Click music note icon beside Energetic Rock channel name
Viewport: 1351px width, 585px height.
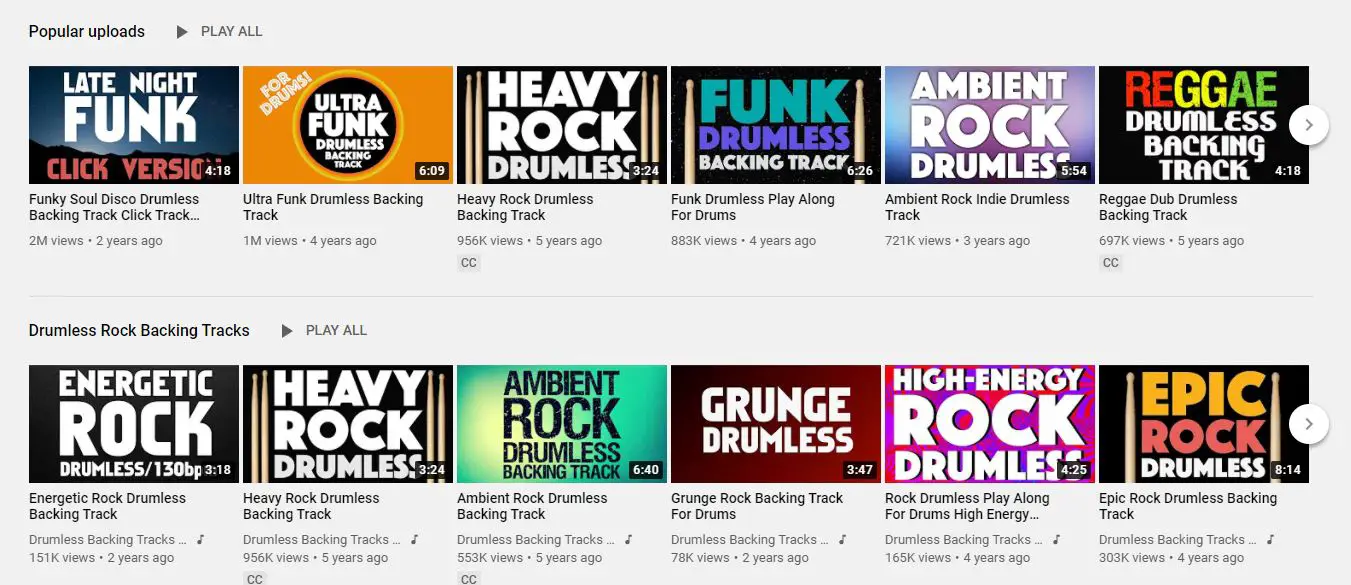pyautogui.click(x=201, y=540)
